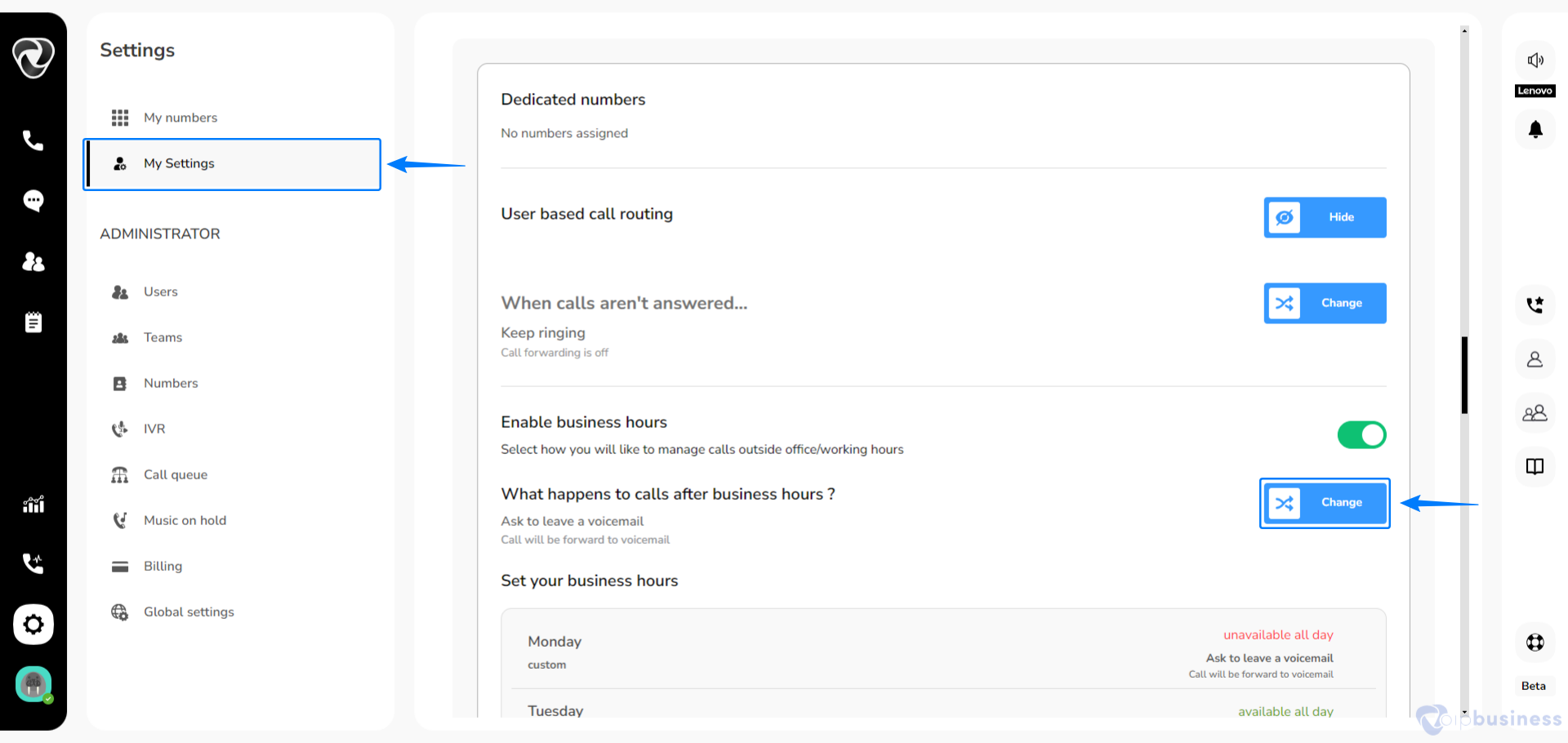Open My numbers in settings
The height and width of the screenshot is (743, 1568).
pyautogui.click(x=180, y=118)
